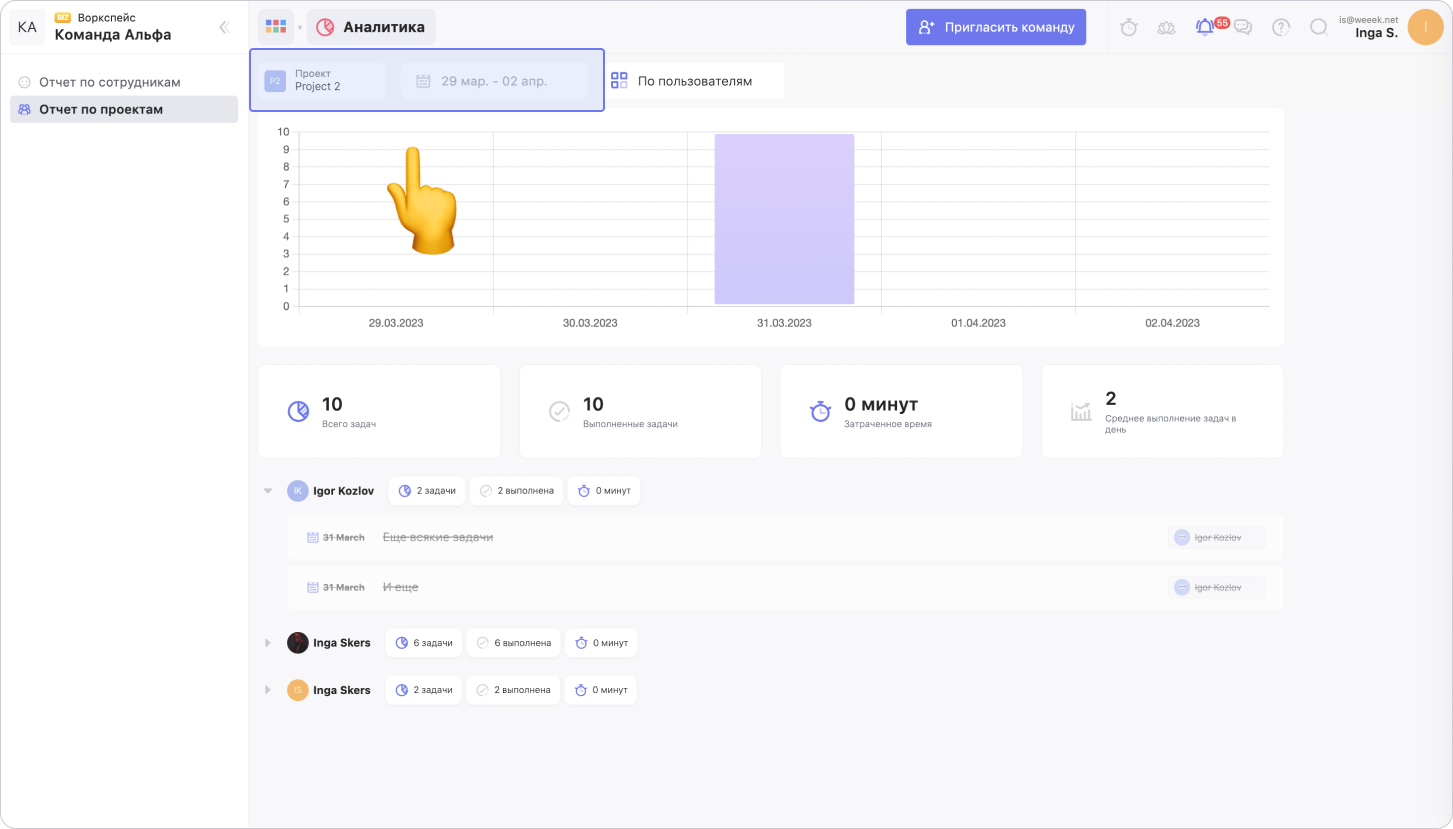
Task: Expand Inga Skers row with 6 задачи
Action: (268, 643)
